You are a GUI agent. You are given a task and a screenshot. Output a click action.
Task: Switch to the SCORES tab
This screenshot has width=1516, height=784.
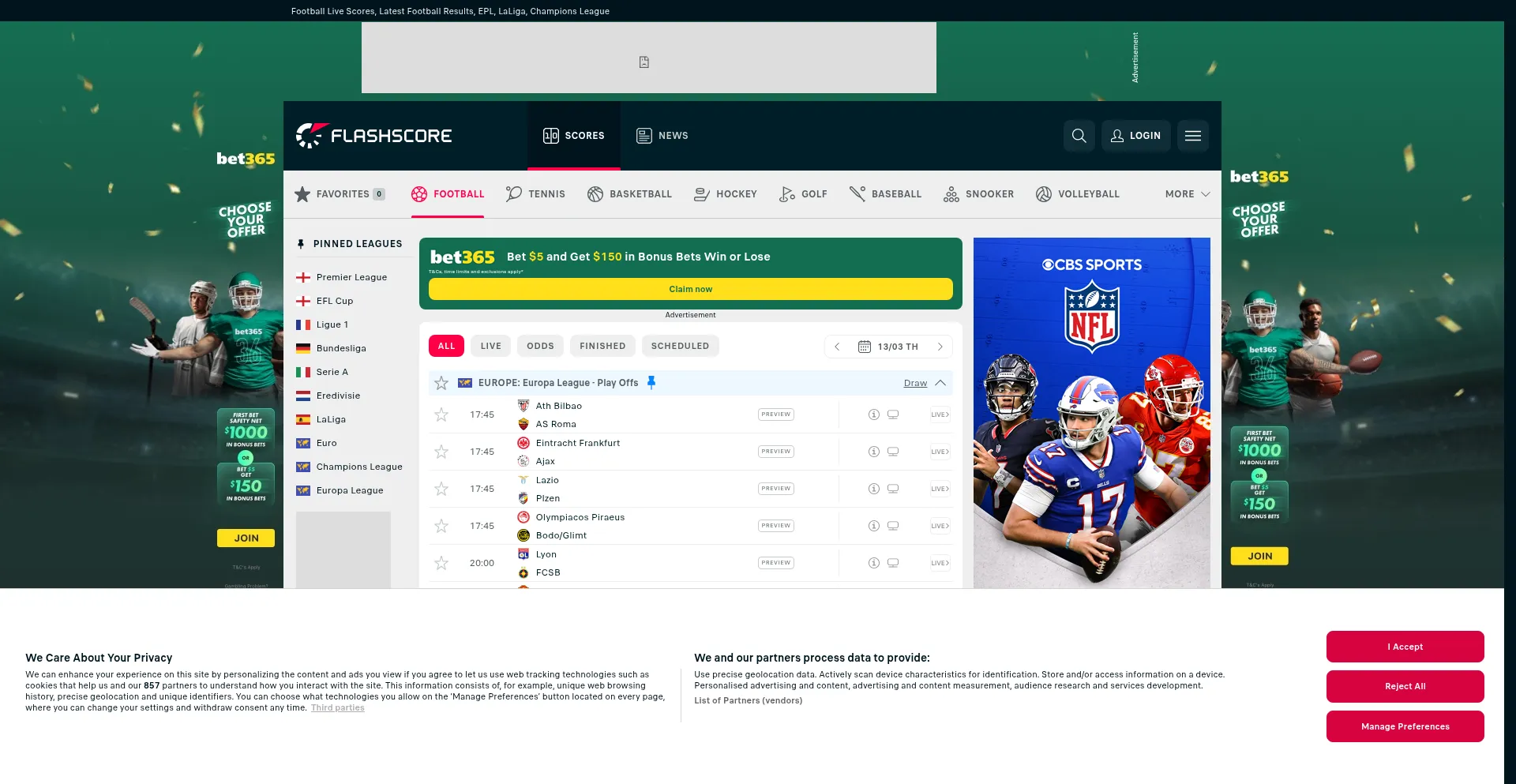(574, 136)
